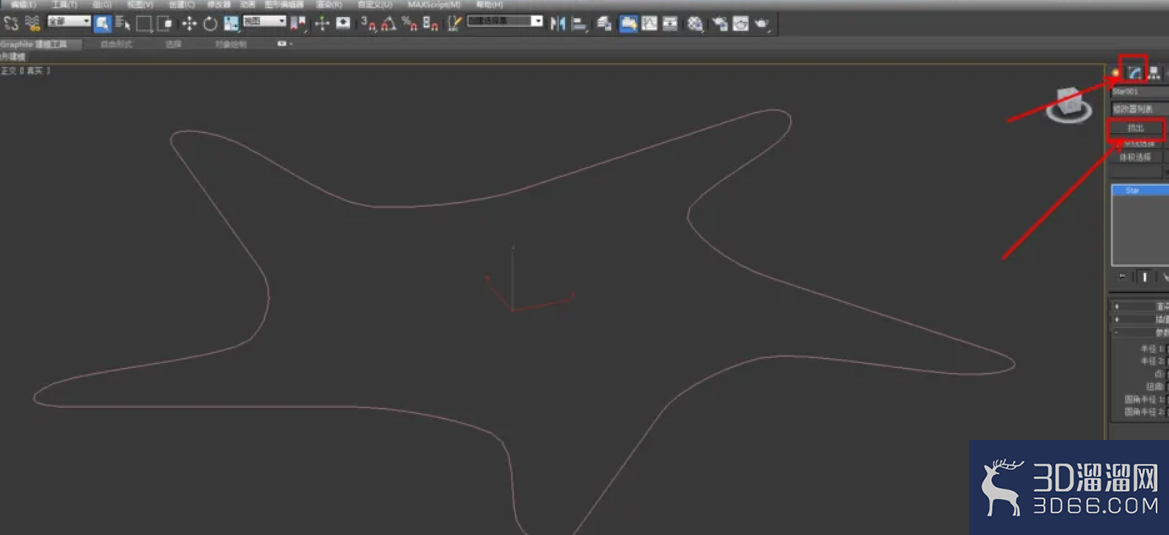Open the Create menu
The width and height of the screenshot is (1169, 535).
coord(182,4)
